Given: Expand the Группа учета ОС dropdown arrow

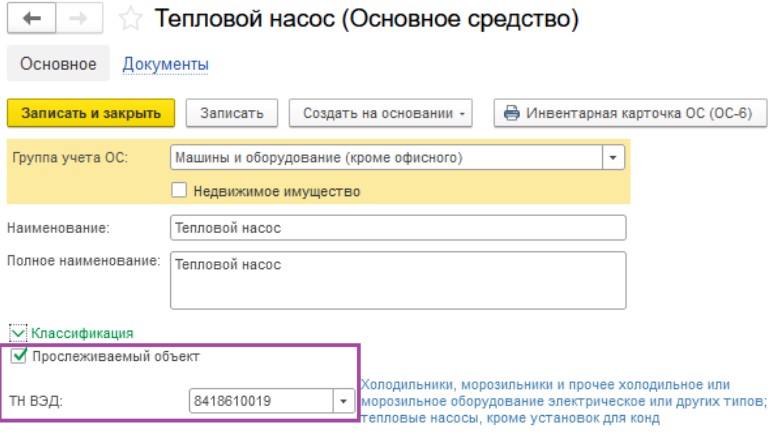Looking at the screenshot, I should (613, 158).
